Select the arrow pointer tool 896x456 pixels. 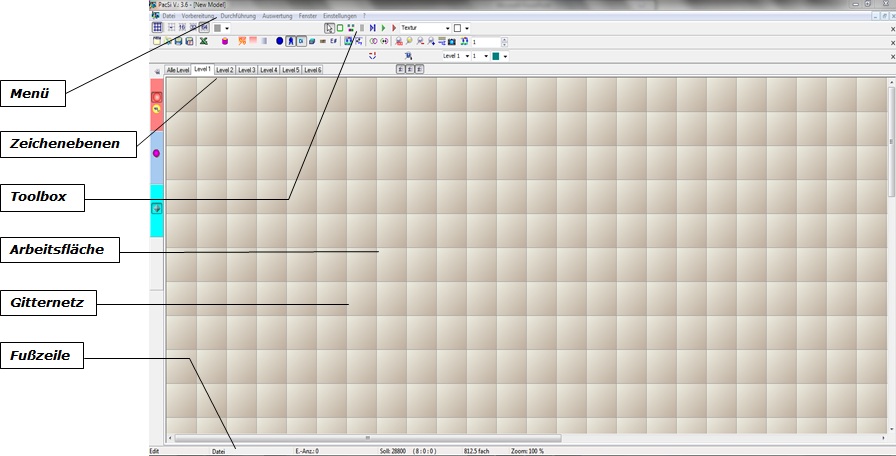(329, 28)
